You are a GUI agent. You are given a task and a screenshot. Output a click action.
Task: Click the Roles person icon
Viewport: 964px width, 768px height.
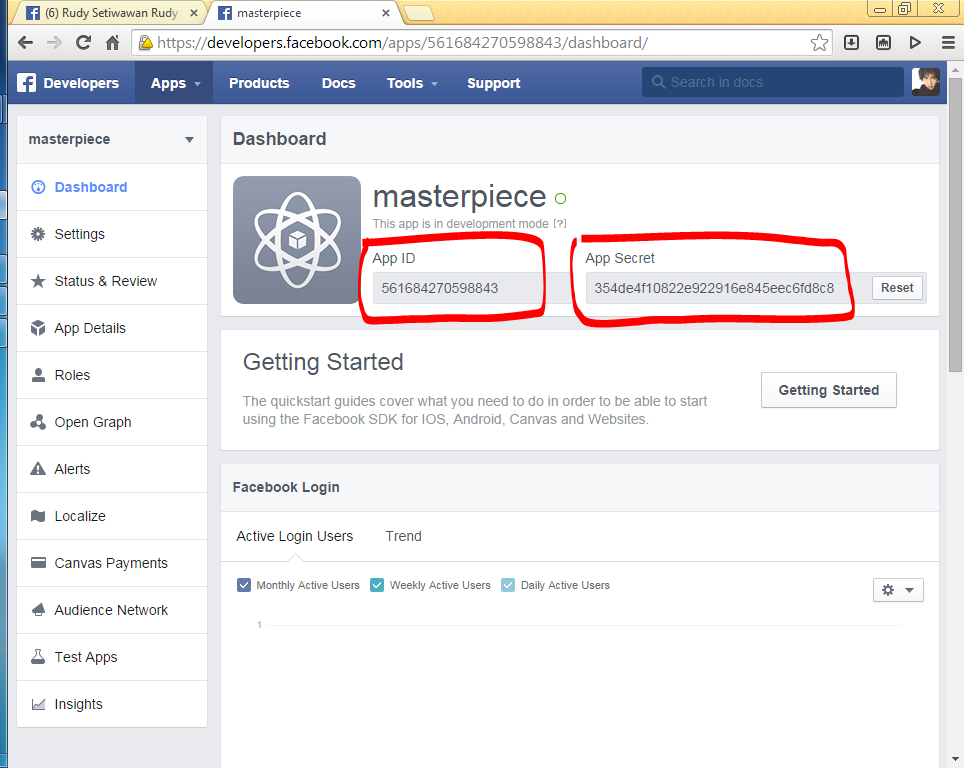pos(38,375)
